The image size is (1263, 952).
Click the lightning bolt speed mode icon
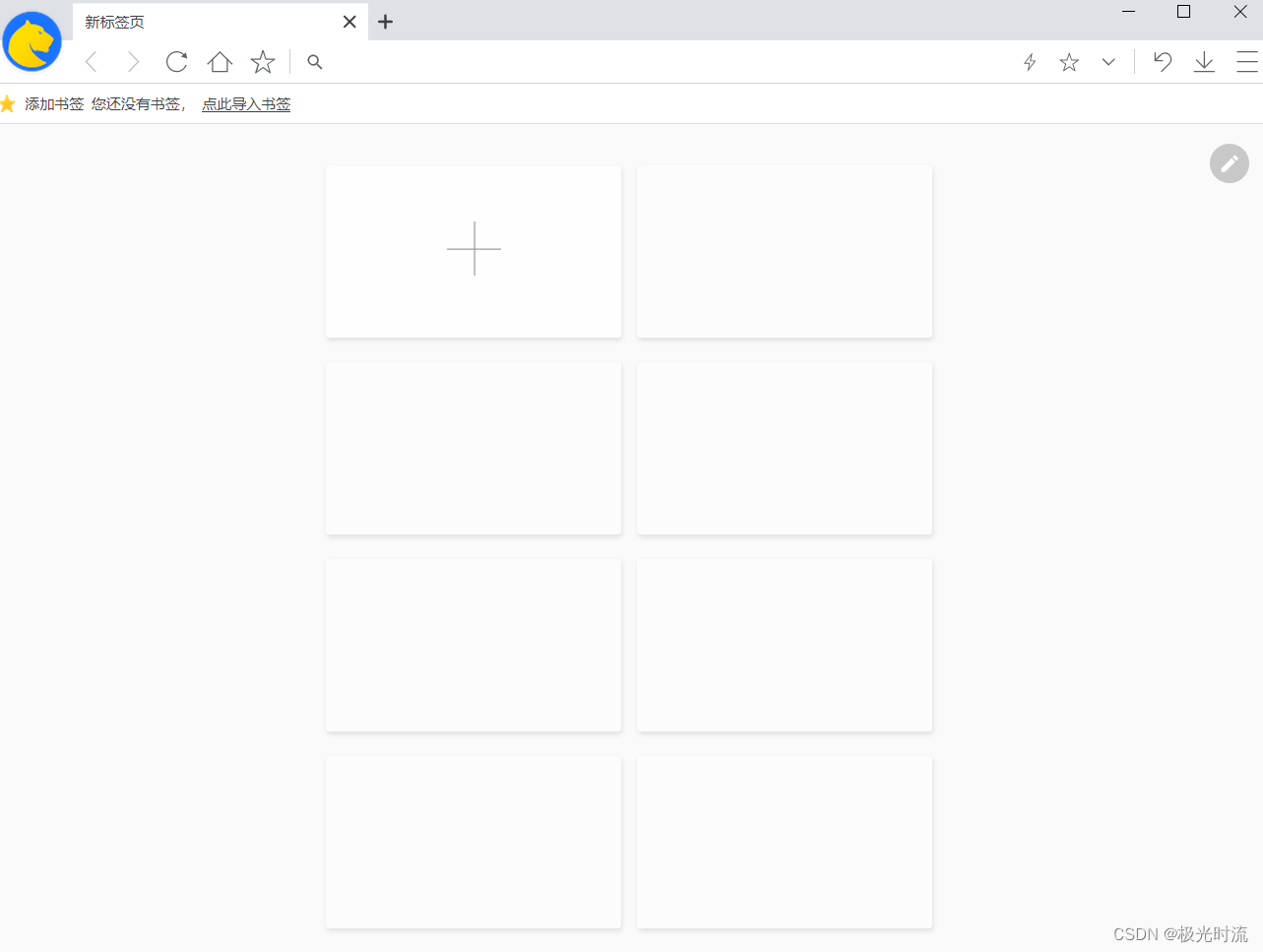coord(1030,62)
